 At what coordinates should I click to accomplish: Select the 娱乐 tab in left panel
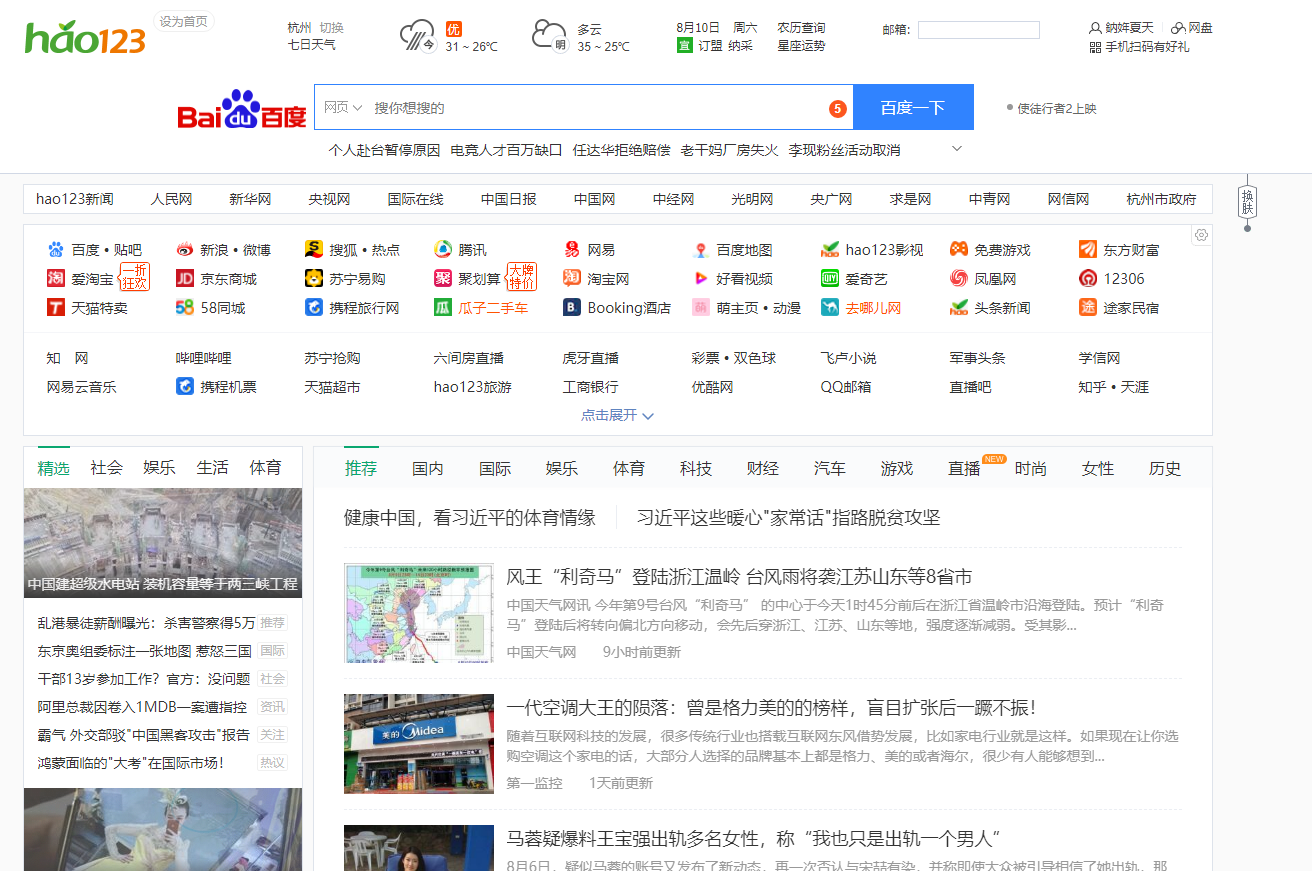coord(159,467)
